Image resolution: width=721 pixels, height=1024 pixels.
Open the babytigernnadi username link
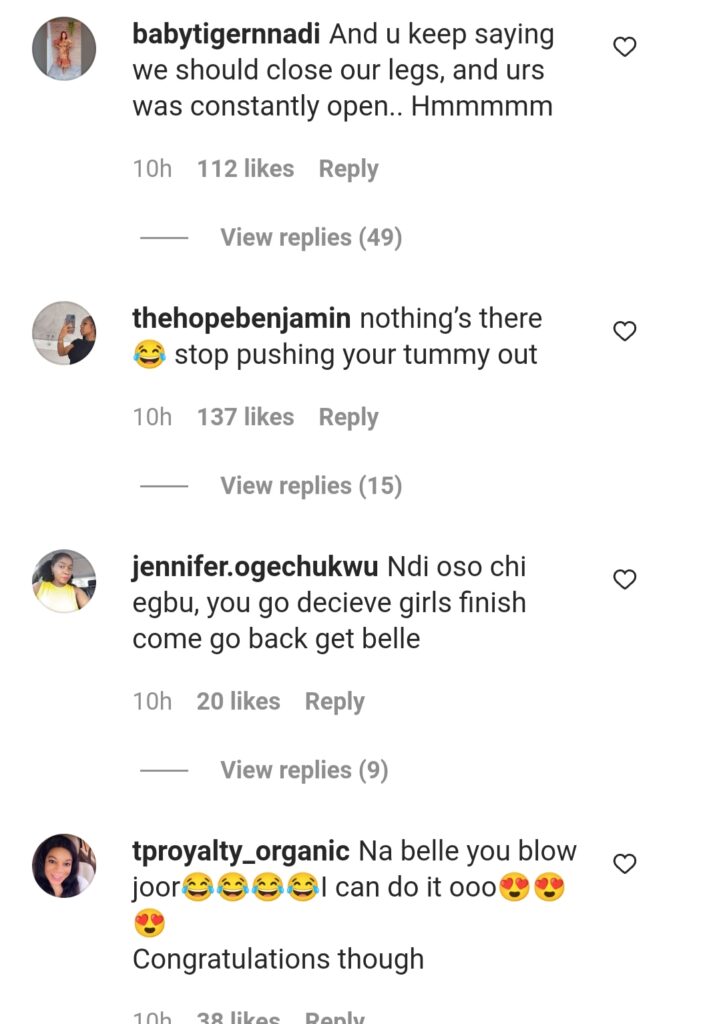[226, 34]
